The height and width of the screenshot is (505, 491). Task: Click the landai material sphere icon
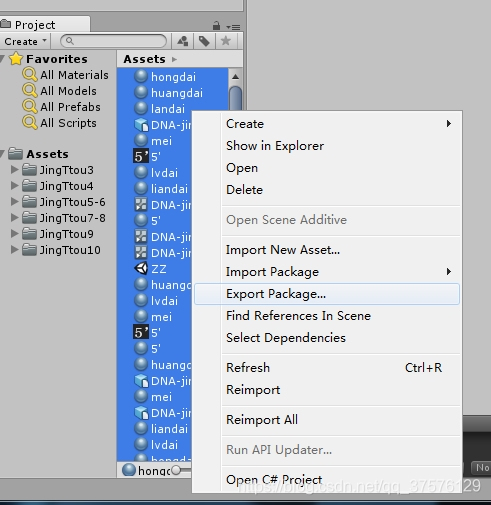[x=141, y=108]
